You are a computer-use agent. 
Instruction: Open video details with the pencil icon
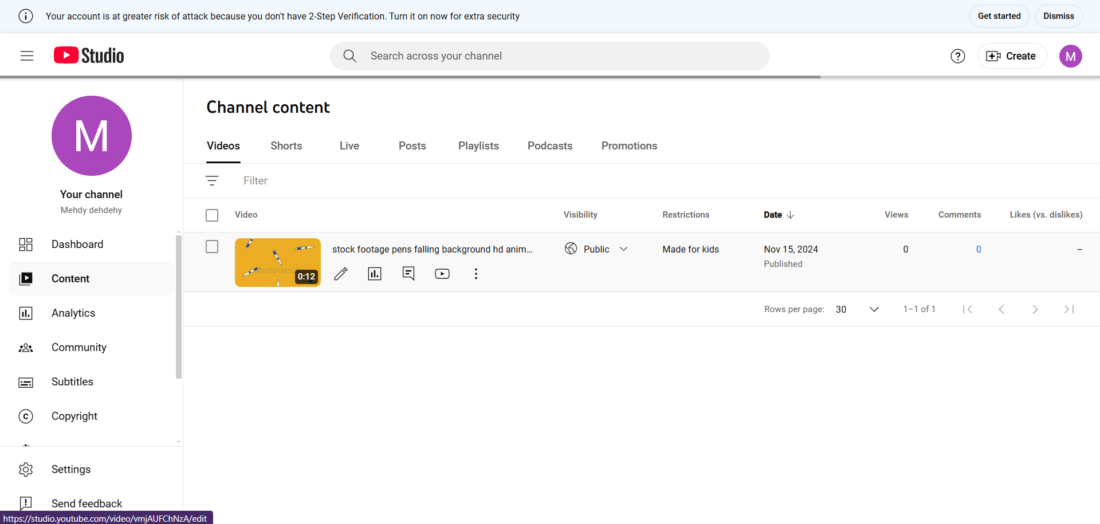tap(340, 274)
